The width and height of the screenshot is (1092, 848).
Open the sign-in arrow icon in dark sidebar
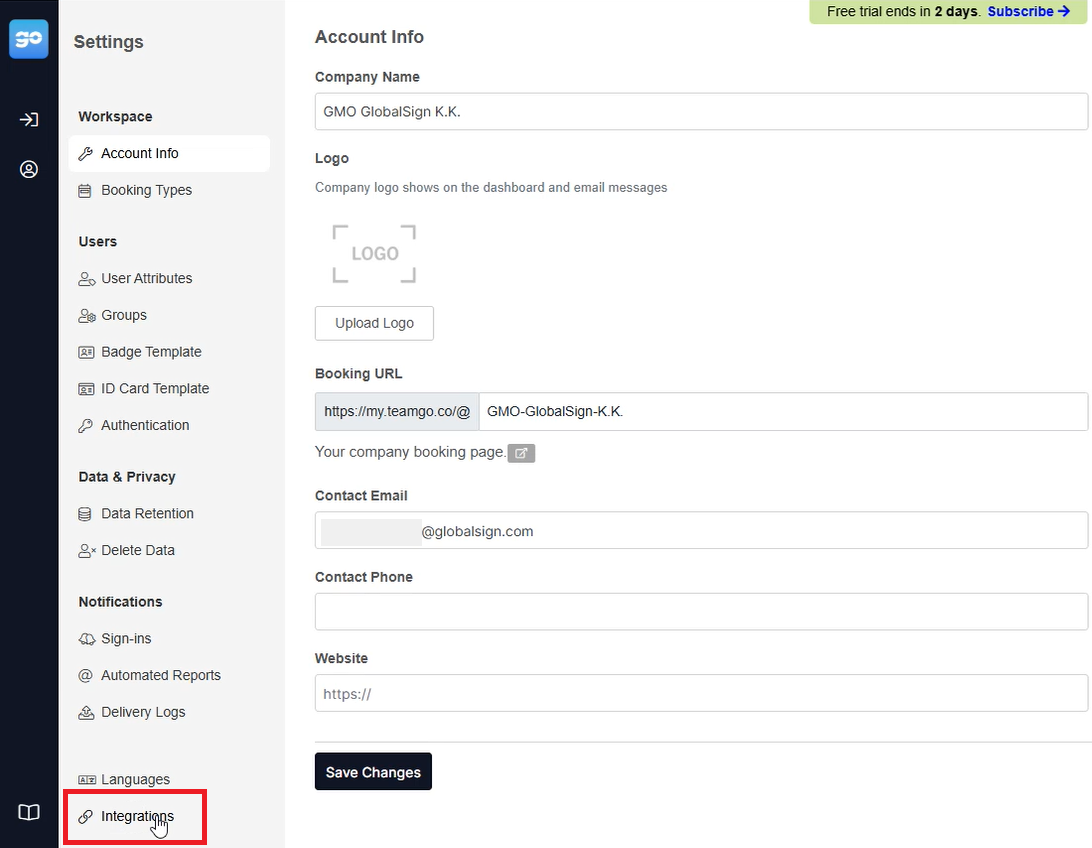click(29, 120)
